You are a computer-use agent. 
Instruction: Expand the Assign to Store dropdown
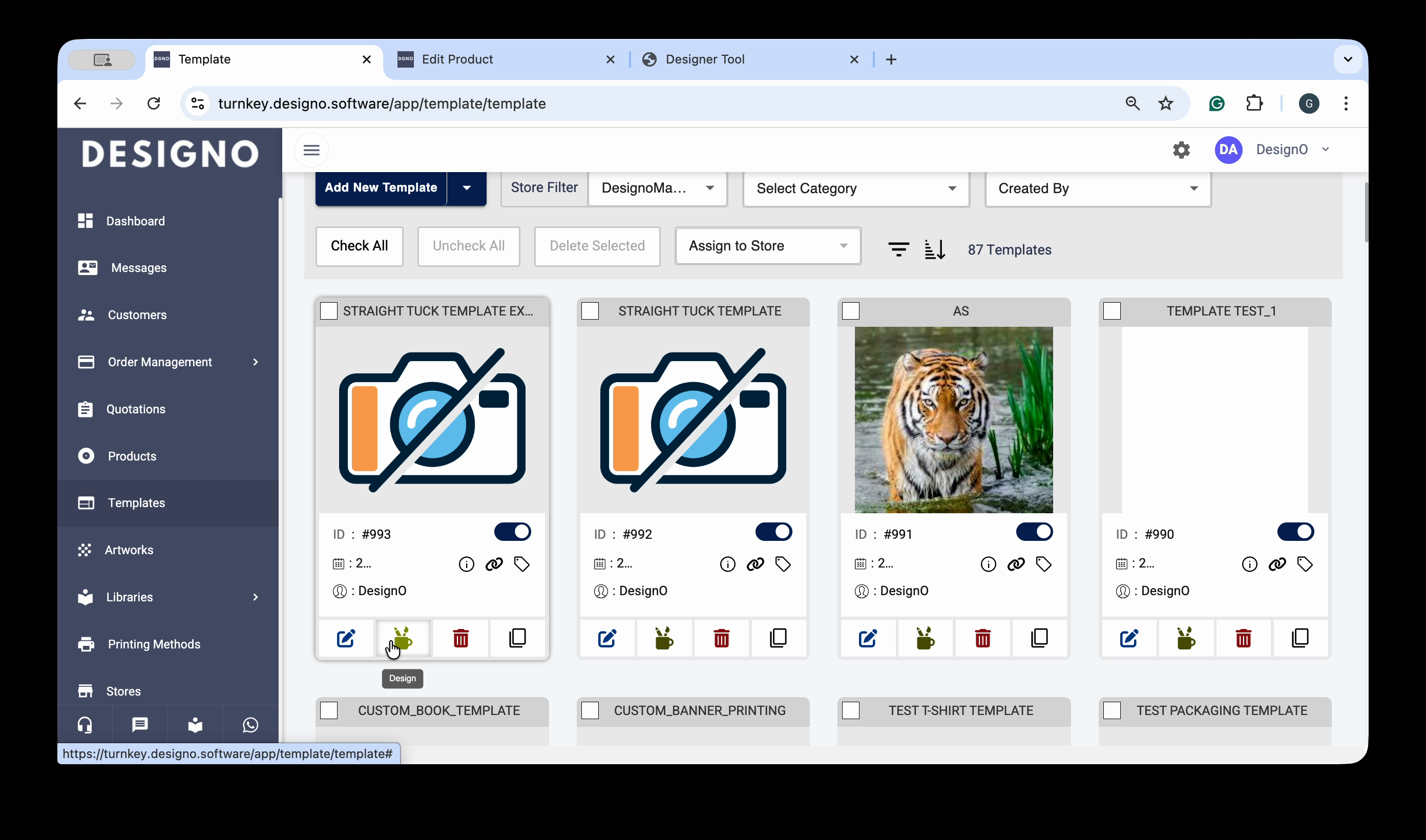(767, 246)
